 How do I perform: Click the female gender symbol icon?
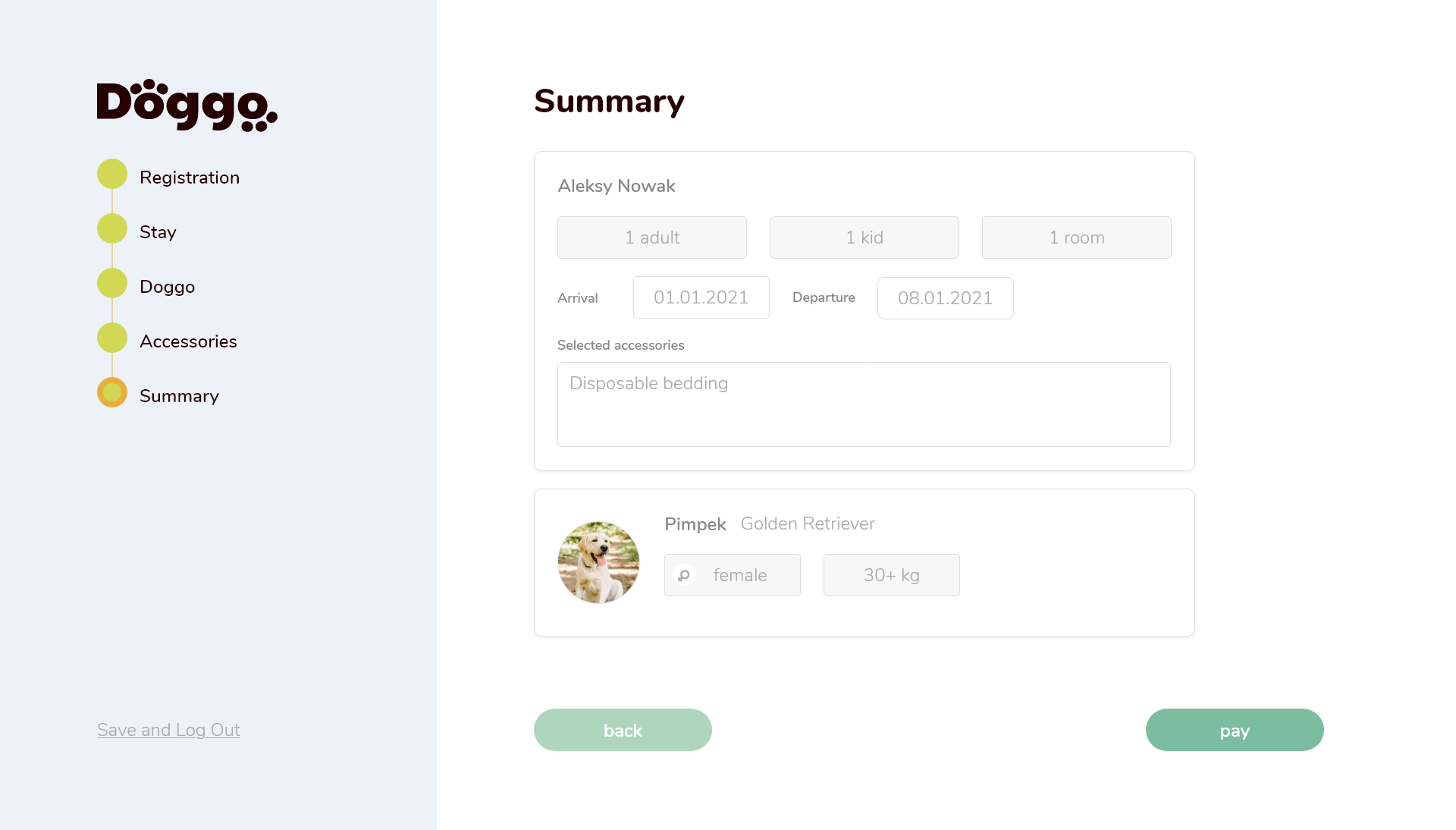[x=684, y=575]
